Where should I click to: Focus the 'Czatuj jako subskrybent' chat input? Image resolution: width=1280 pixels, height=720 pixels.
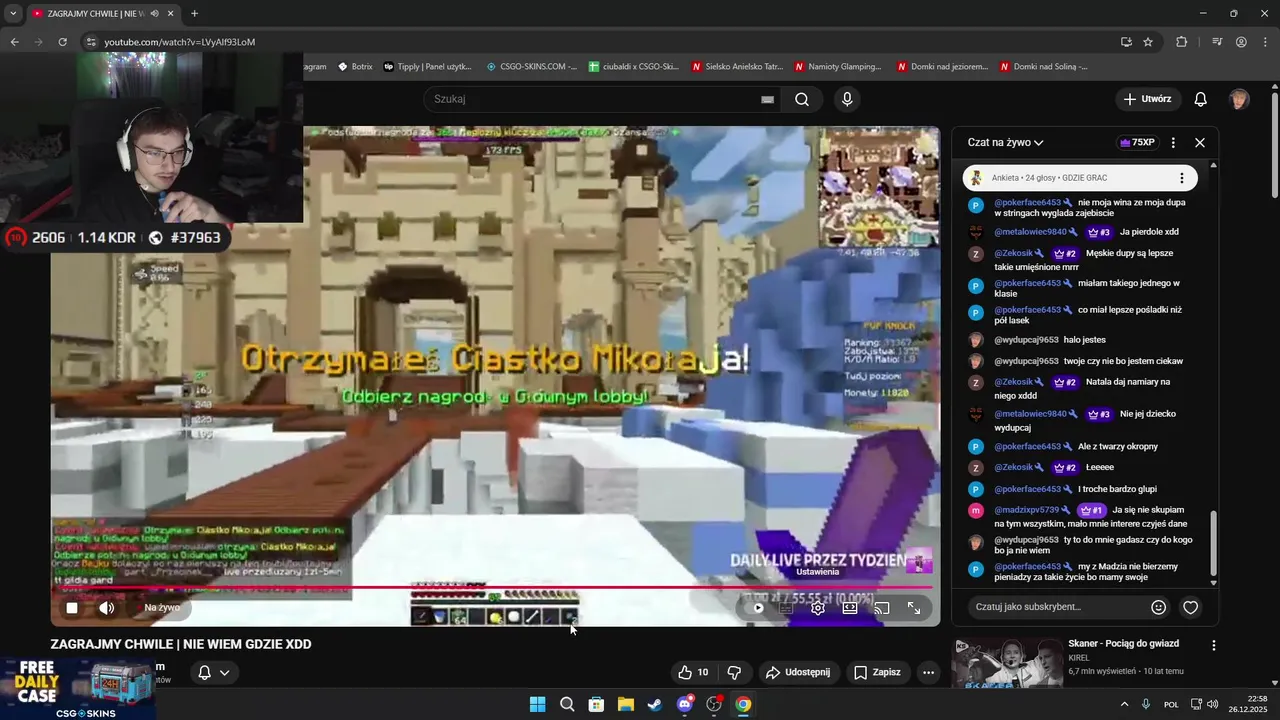pyautogui.click(x=1058, y=607)
